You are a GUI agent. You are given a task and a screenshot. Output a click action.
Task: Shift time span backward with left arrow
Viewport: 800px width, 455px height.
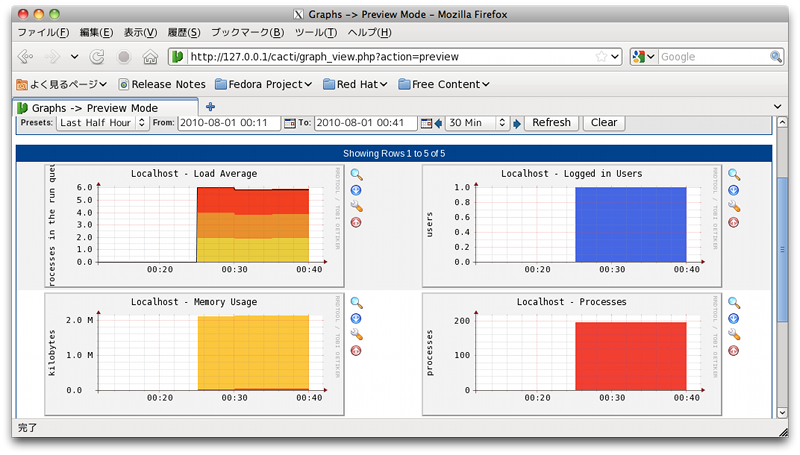(x=438, y=123)
